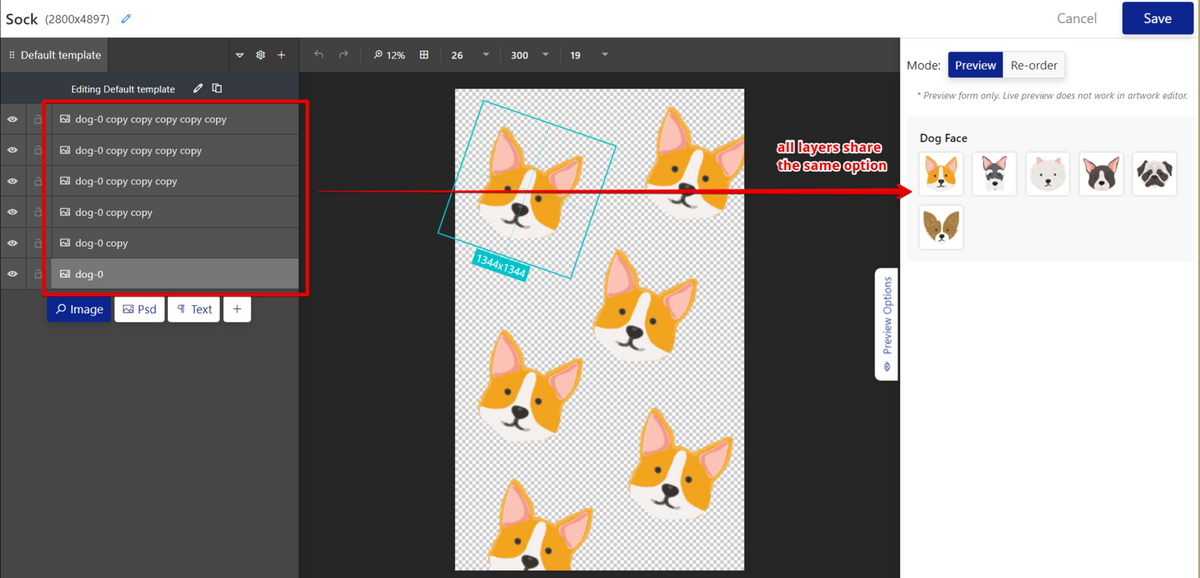Click the undo arrow in toolbar

319,55
